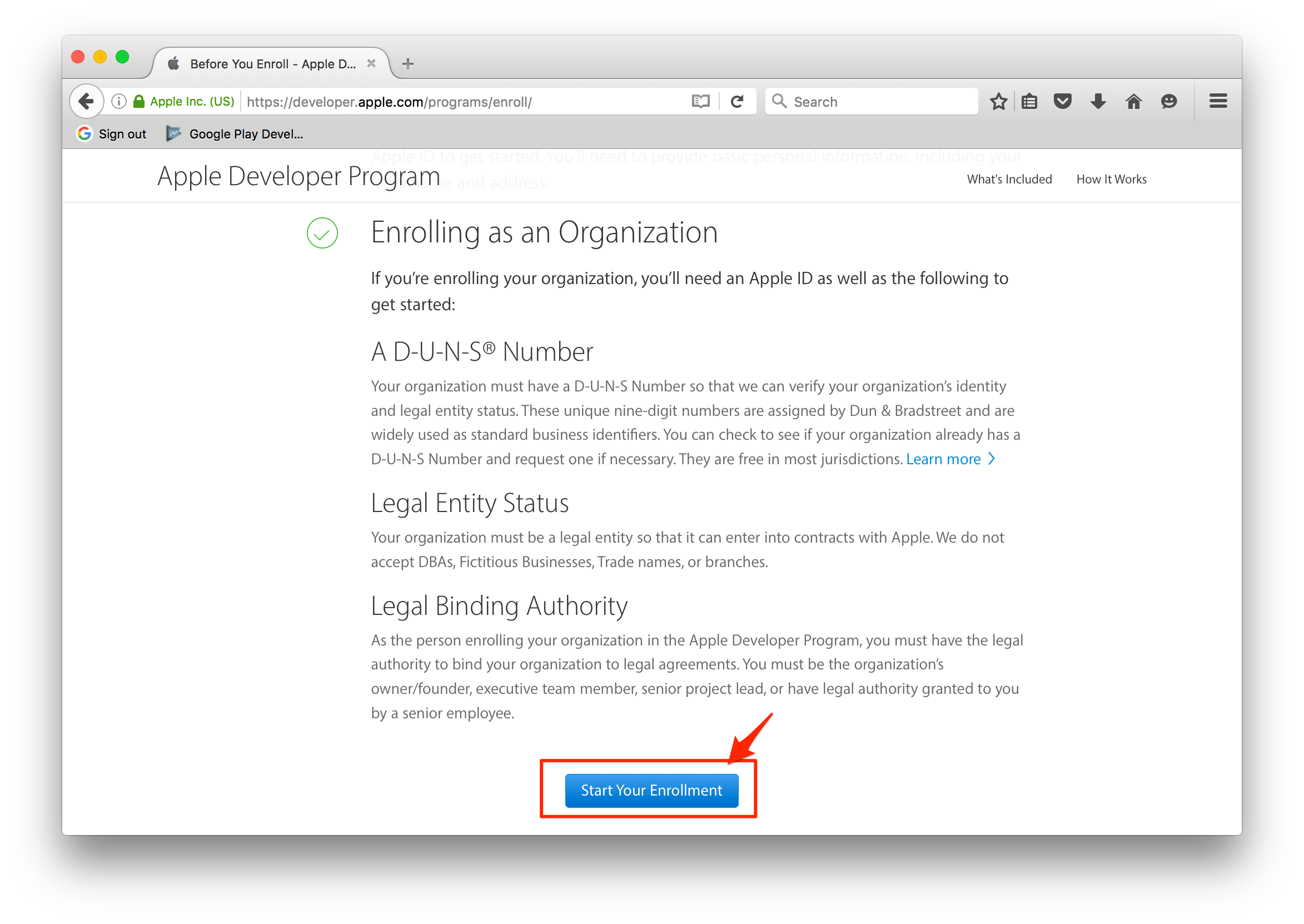Click the page reload refresh icon

(736, 101)
